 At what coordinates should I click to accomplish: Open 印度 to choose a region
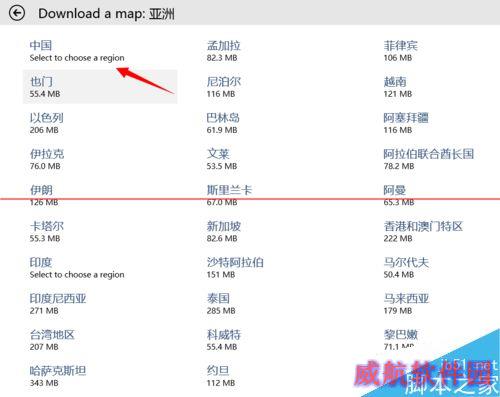point(100,268)
